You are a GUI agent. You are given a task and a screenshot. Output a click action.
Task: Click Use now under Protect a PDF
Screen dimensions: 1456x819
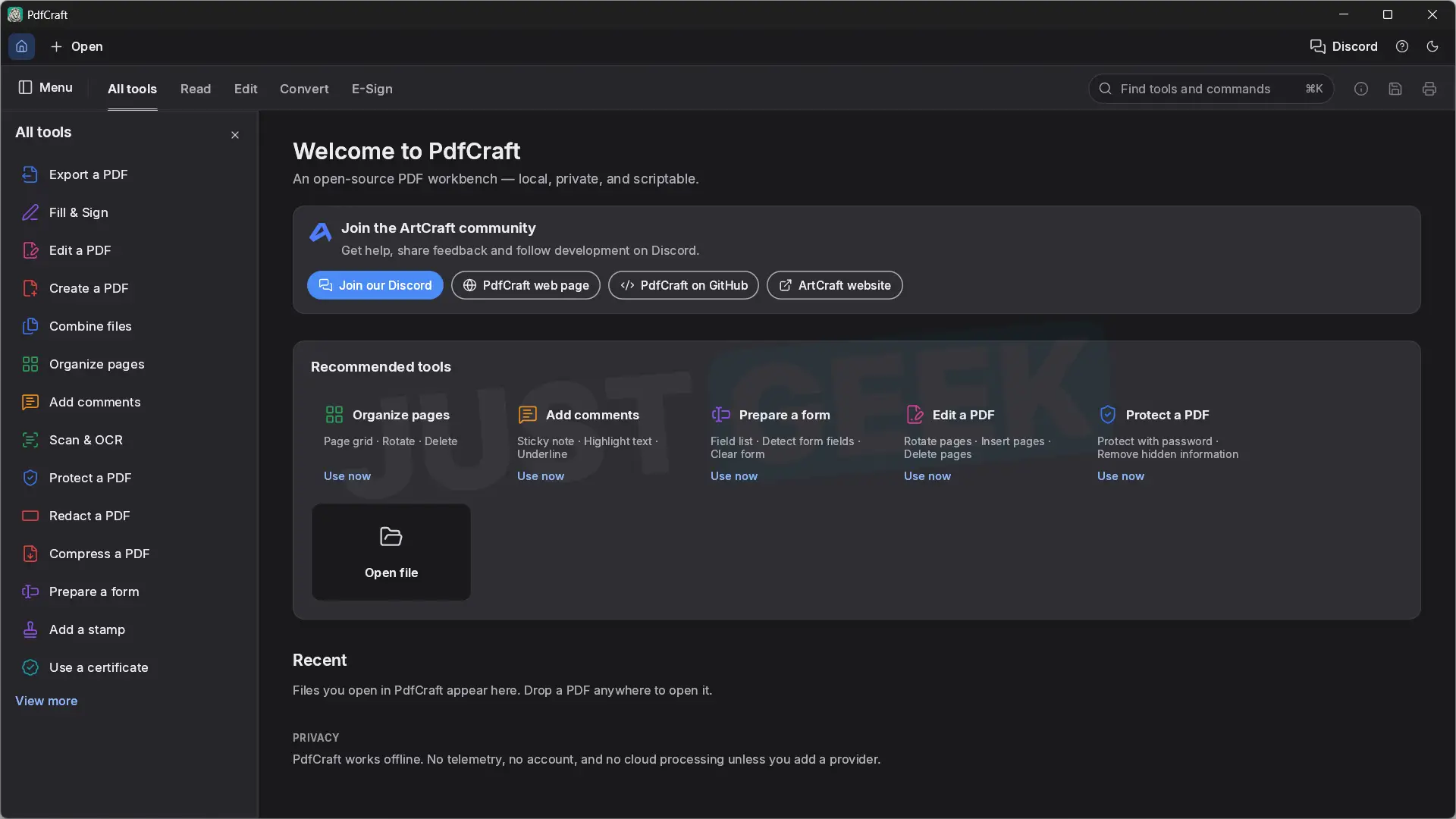point(1121,476)
